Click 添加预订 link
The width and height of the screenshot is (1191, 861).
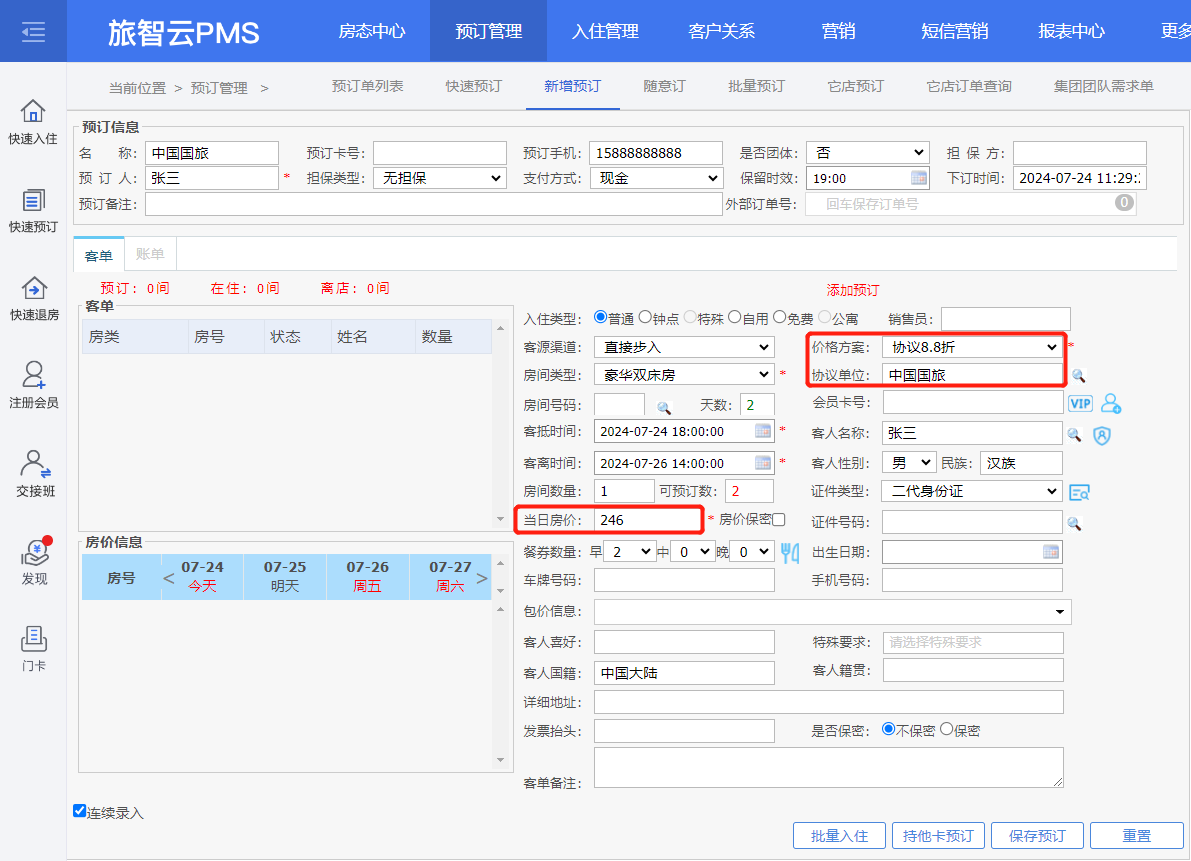[x=852, y=290]
